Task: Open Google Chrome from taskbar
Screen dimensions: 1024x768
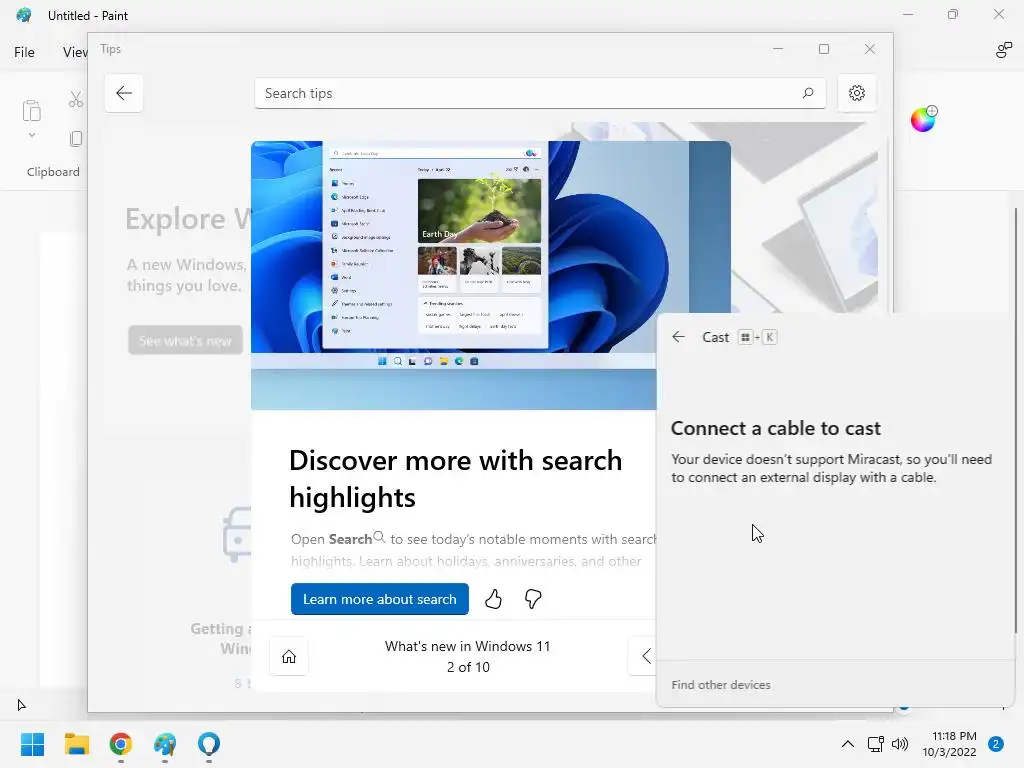Action: 121,744
